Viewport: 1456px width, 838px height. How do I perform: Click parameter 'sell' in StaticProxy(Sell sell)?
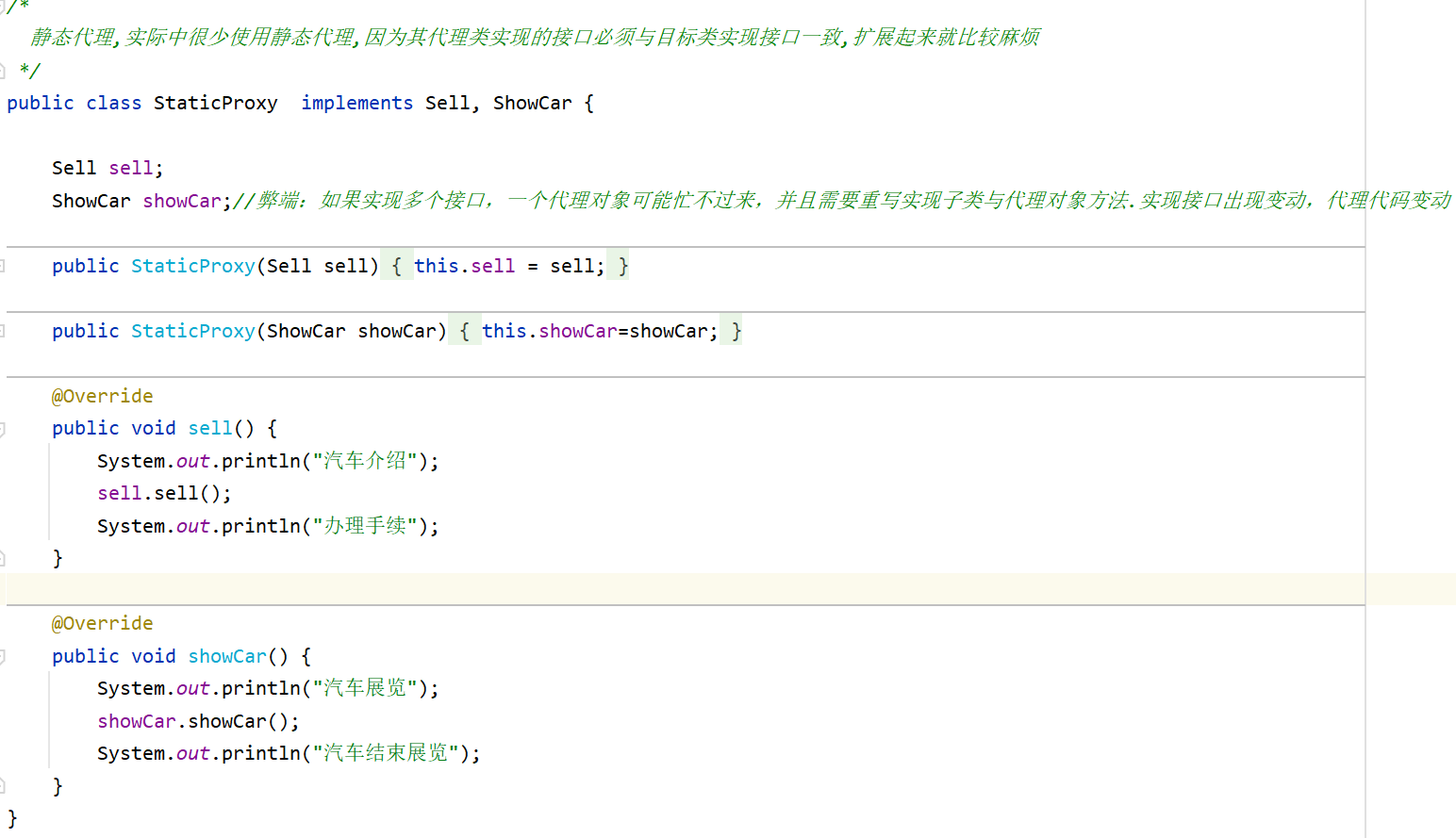tap(345, 267)
